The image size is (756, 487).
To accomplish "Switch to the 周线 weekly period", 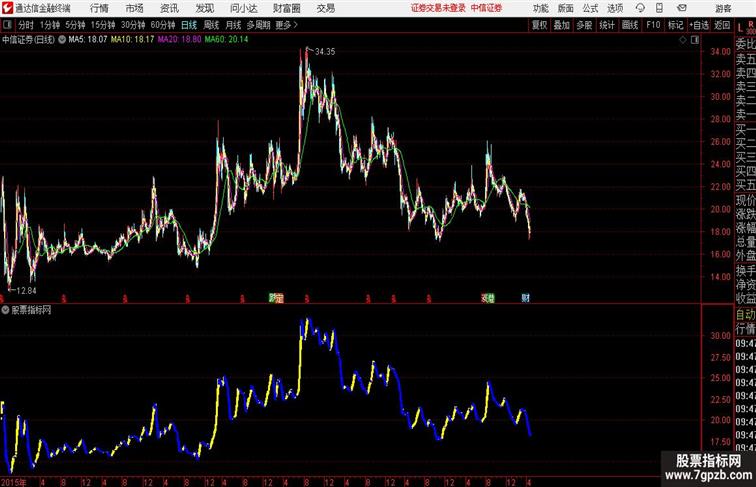I will click(211, 25).
